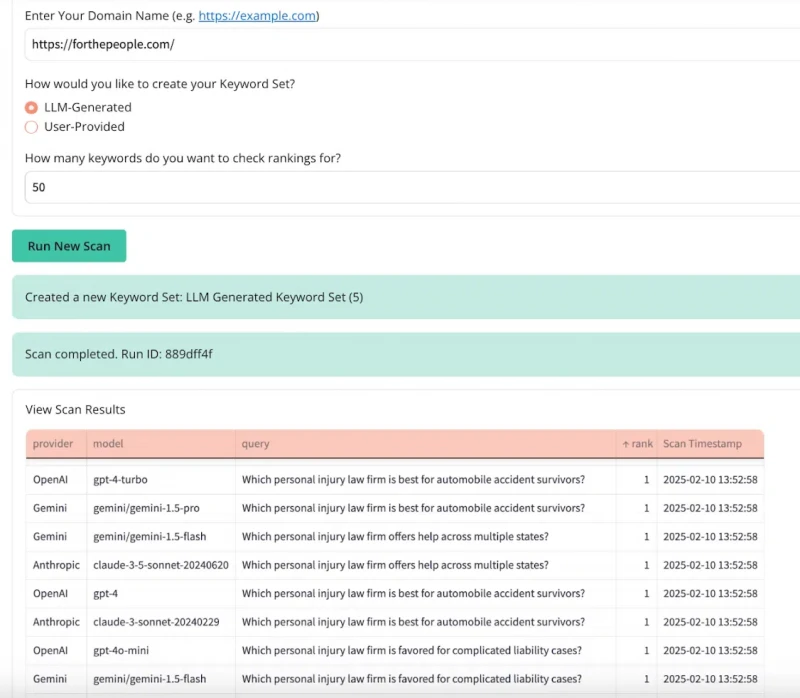The width and height of the screenshot is (800, 698).
Task: Select the LLM-Generated radio option
Action: coord(32,108)
